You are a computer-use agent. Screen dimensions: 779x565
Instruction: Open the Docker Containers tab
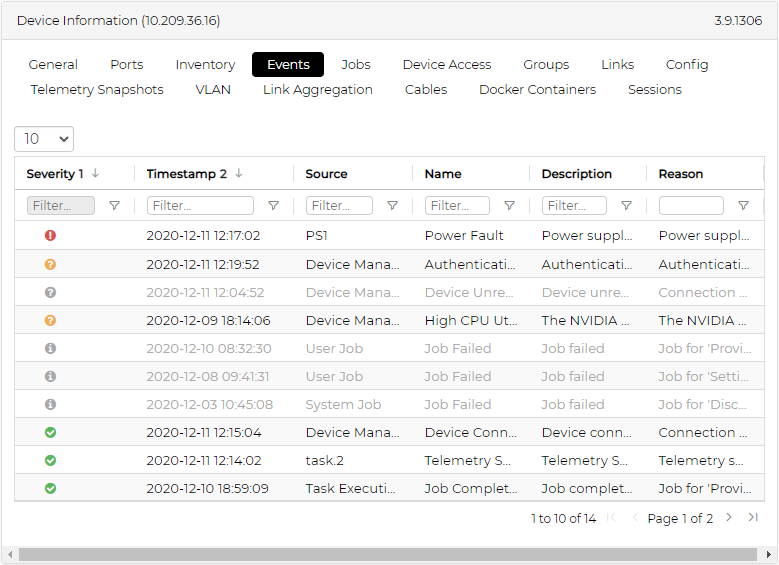point(537,90)
